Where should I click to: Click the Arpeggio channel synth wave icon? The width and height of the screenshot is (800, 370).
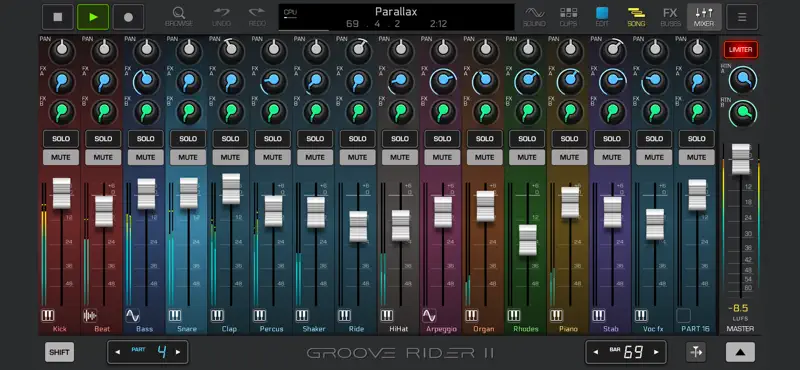(429, 315)
